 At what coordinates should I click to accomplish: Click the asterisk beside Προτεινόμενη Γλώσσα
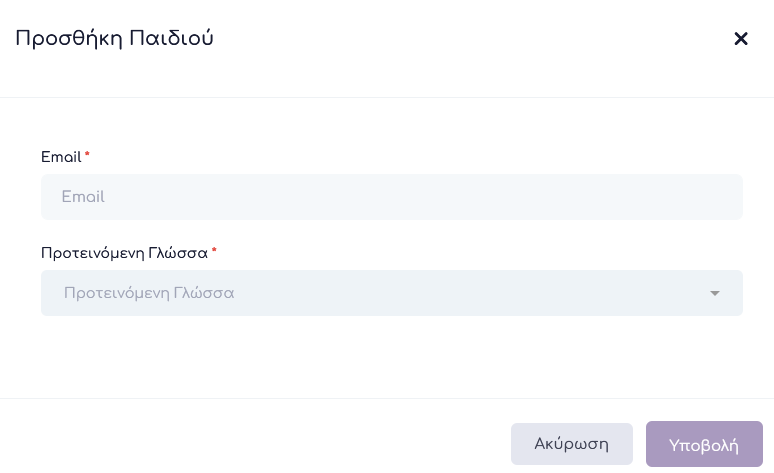coord(214,251)
